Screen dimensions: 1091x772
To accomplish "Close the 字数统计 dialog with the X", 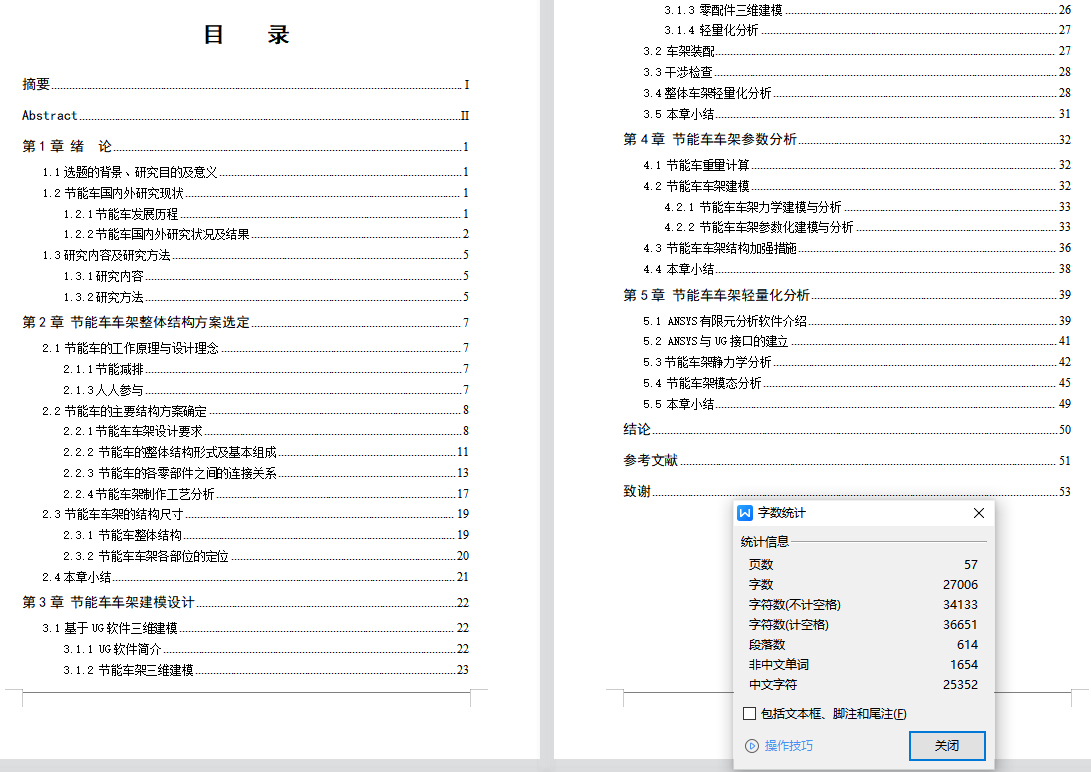I will pos(978,513).
